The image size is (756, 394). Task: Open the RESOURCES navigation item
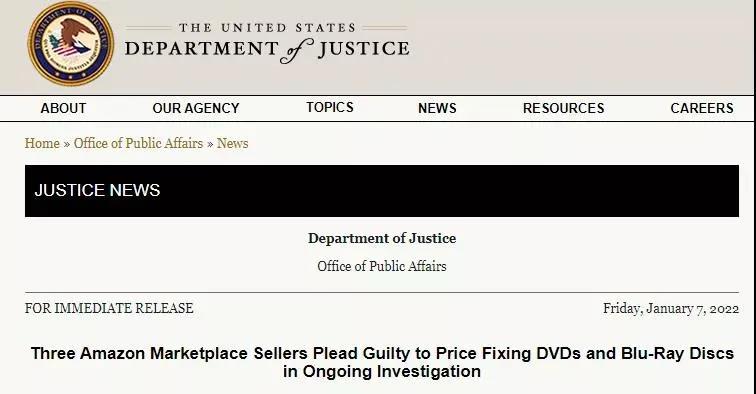(563, 108)
